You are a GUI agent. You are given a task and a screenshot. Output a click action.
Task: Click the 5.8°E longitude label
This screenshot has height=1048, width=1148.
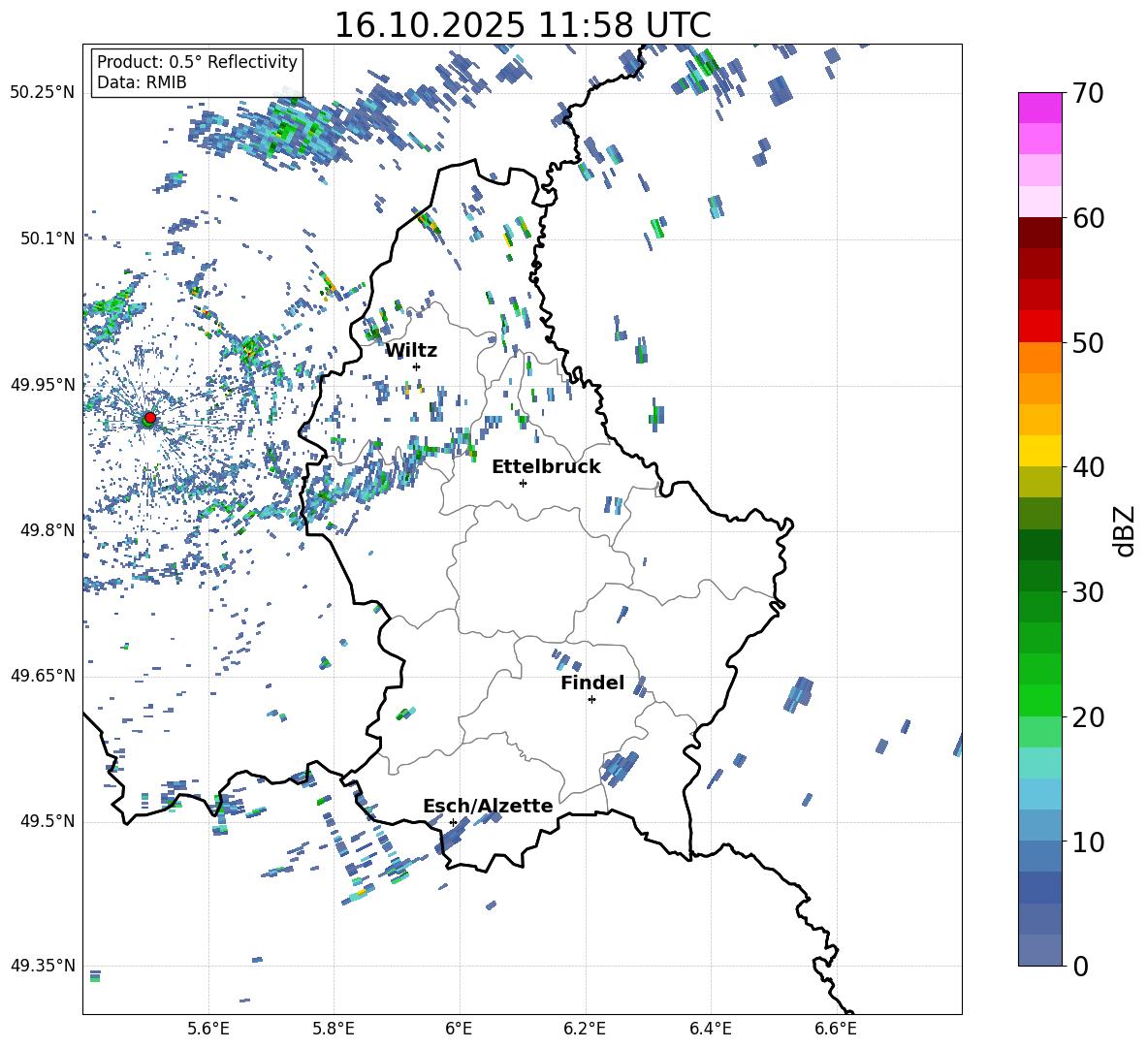point(334,1029)
